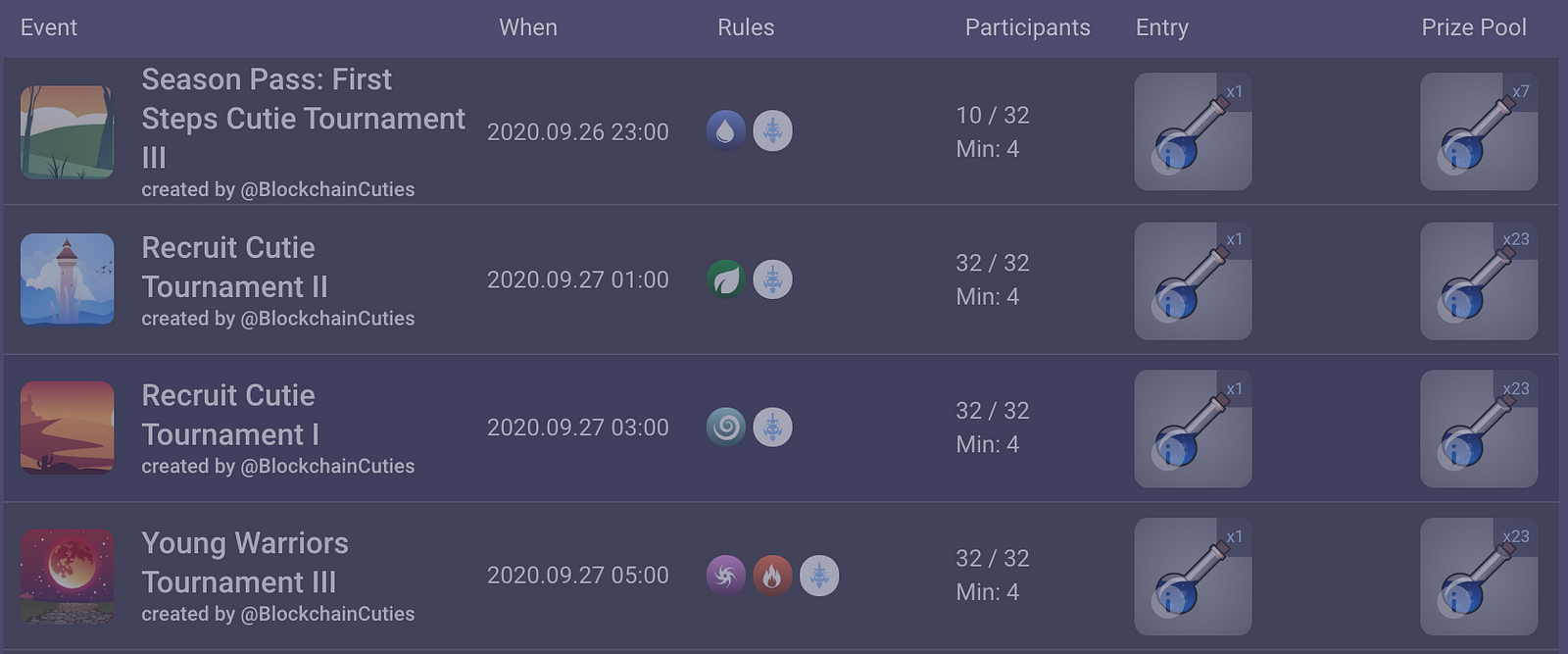Click the purple vortex rule icon
The image size is (1568, 654).
coord(726,576)
